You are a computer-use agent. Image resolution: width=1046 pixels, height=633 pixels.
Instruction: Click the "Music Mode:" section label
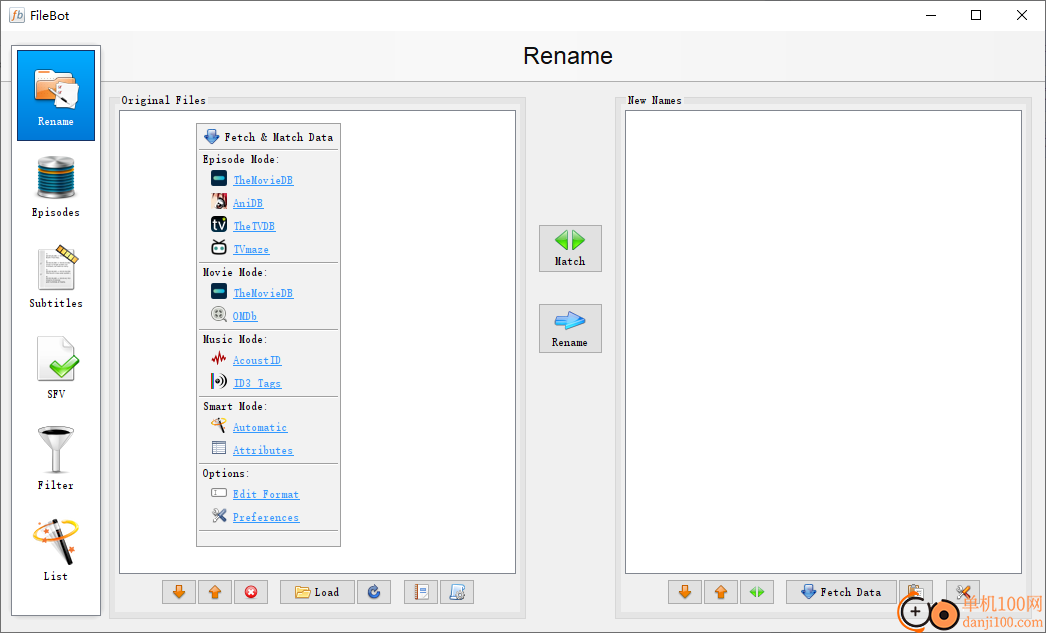click(235, 339)
